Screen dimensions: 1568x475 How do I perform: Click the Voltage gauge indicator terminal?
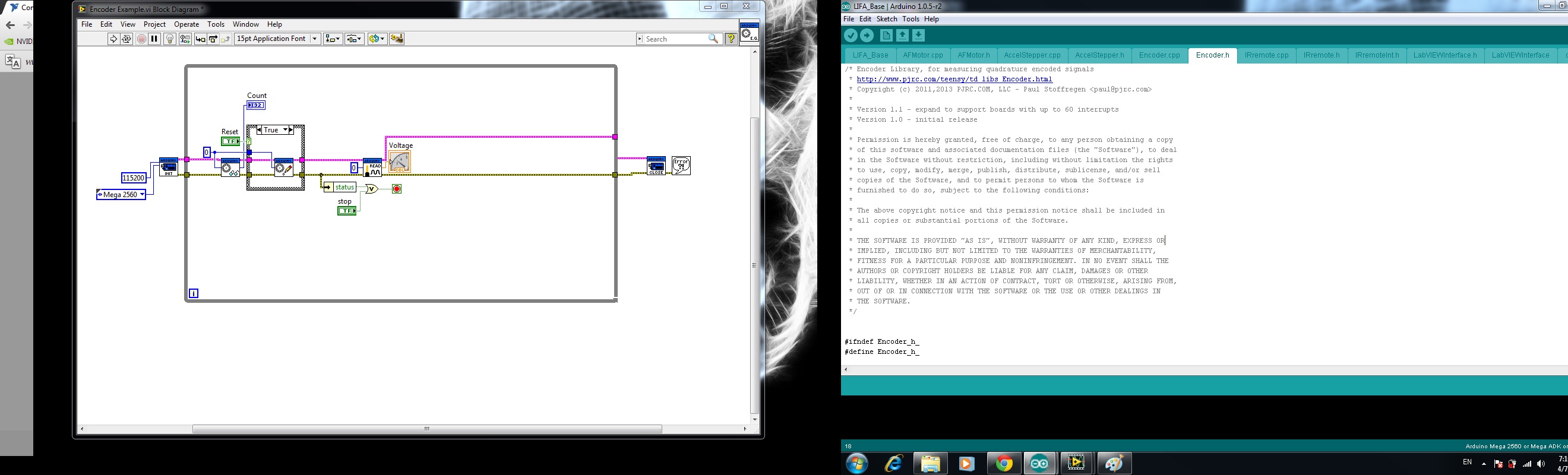click(x=400, y=161)
